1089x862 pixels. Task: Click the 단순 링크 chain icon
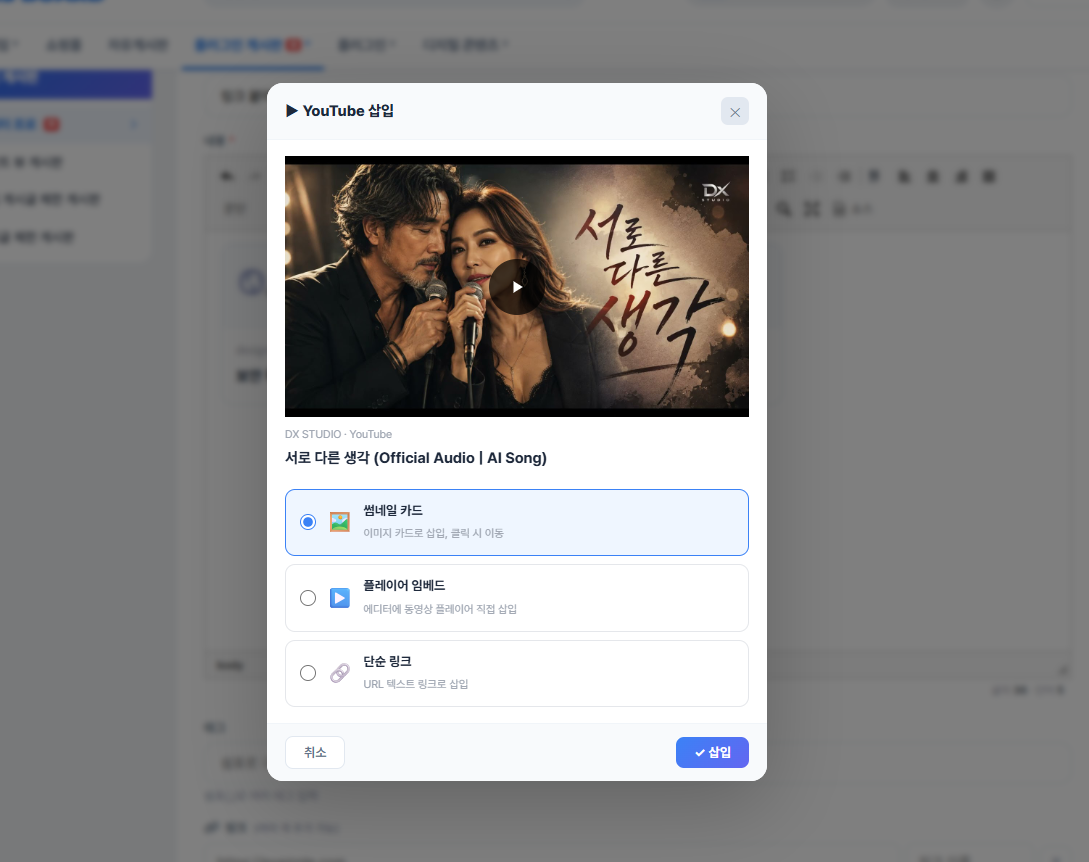[x=340, y=672]
